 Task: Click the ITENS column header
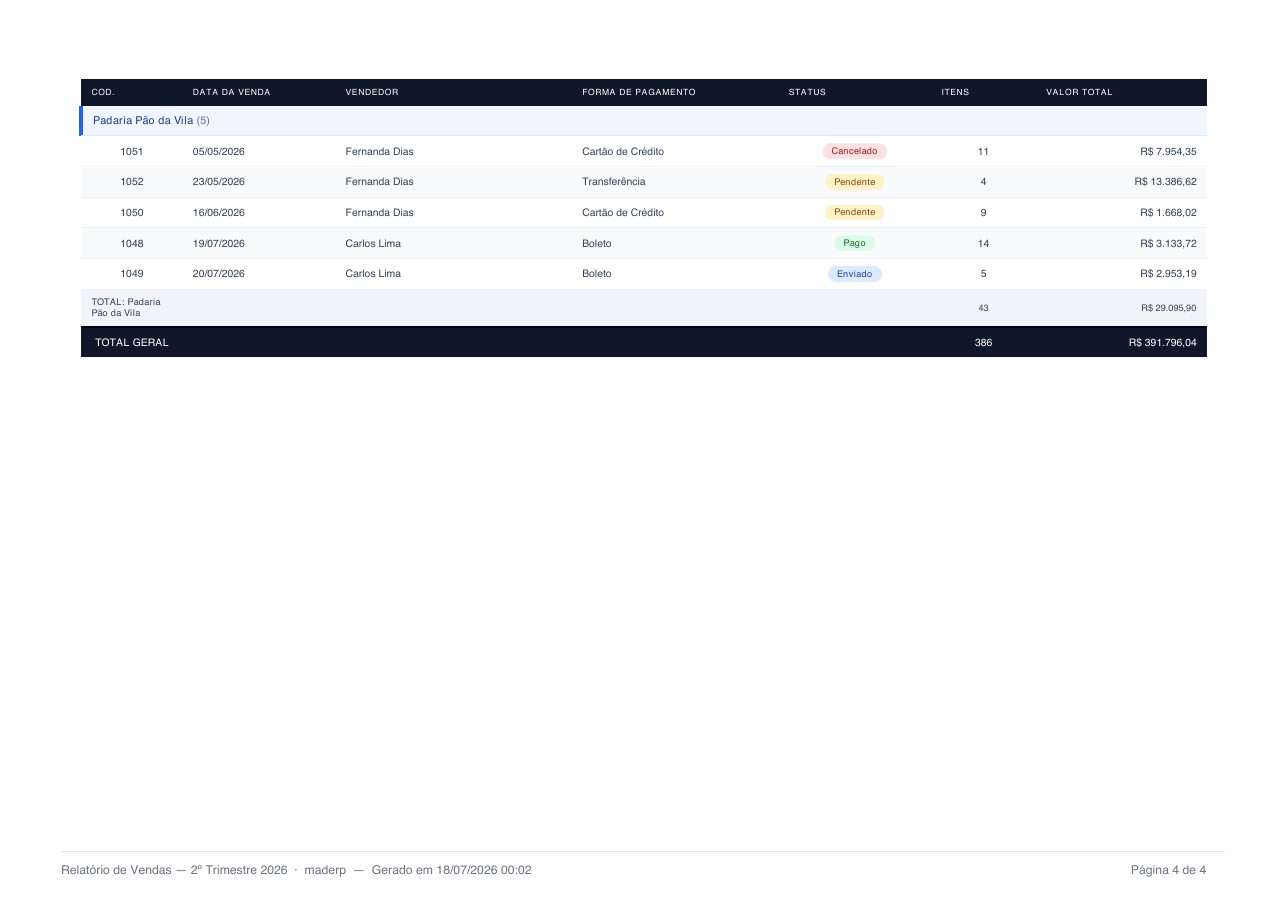click(955, 92)
